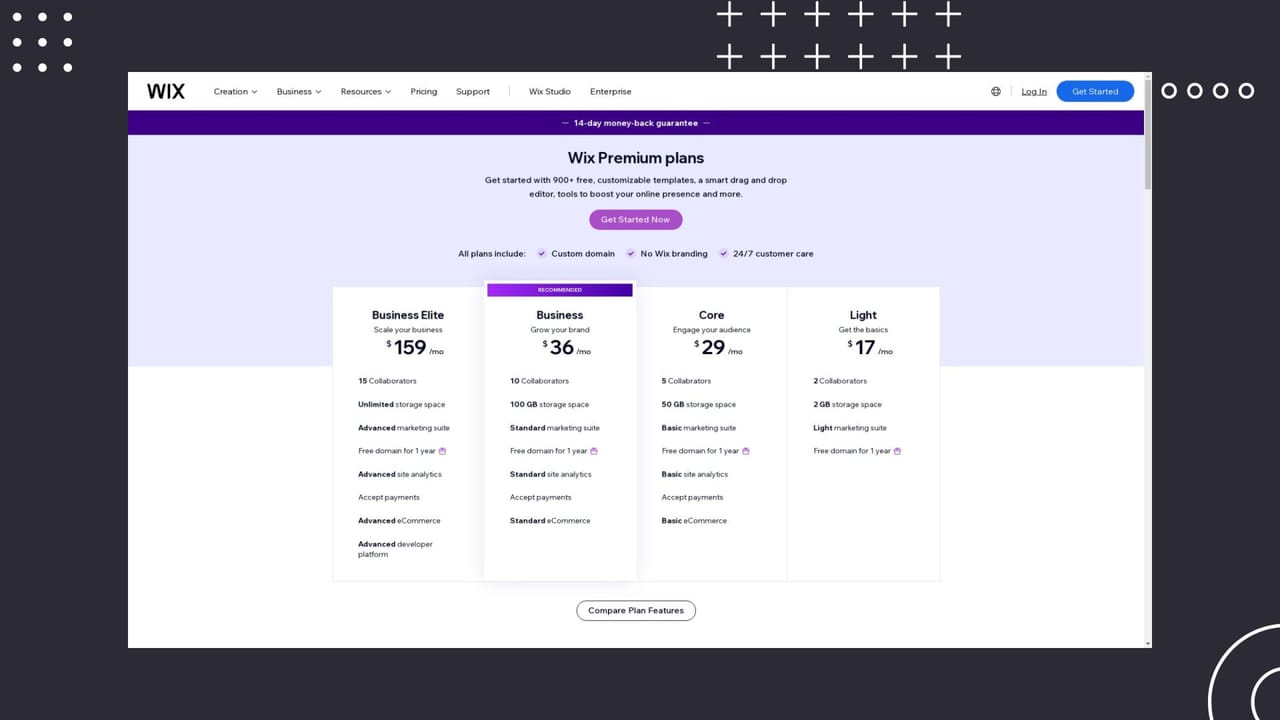Click the checkmark beside No Wix branding
This screenshot has height=720, width=1280.
(630, 253)
